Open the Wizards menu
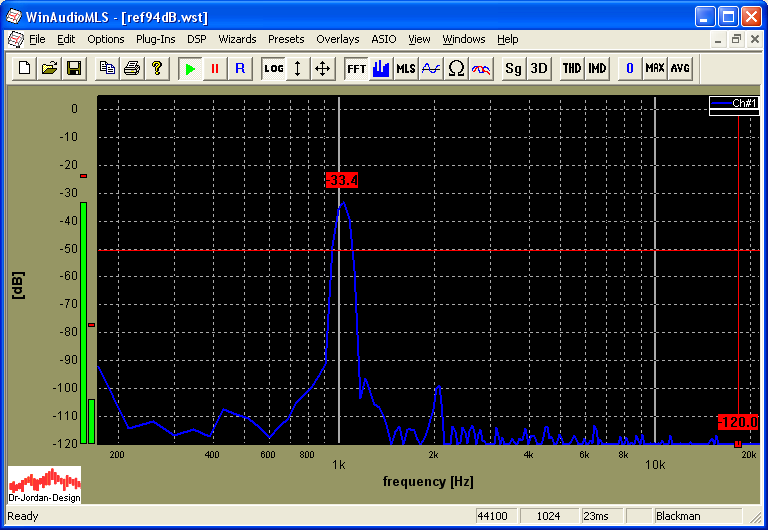The width and height of the screenshot is (768, 530). click(237, 39)
